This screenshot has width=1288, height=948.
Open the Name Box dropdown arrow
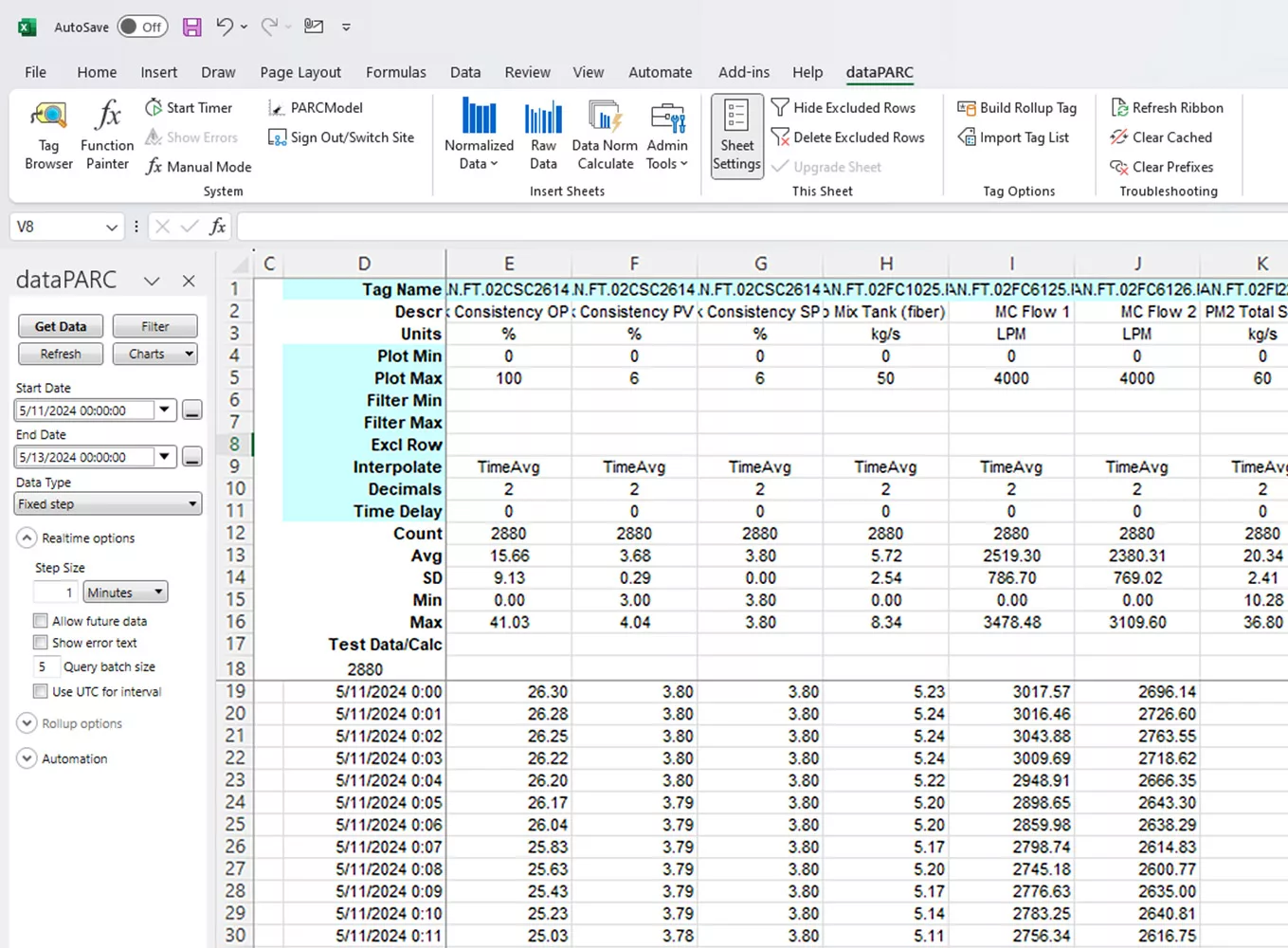112,228
